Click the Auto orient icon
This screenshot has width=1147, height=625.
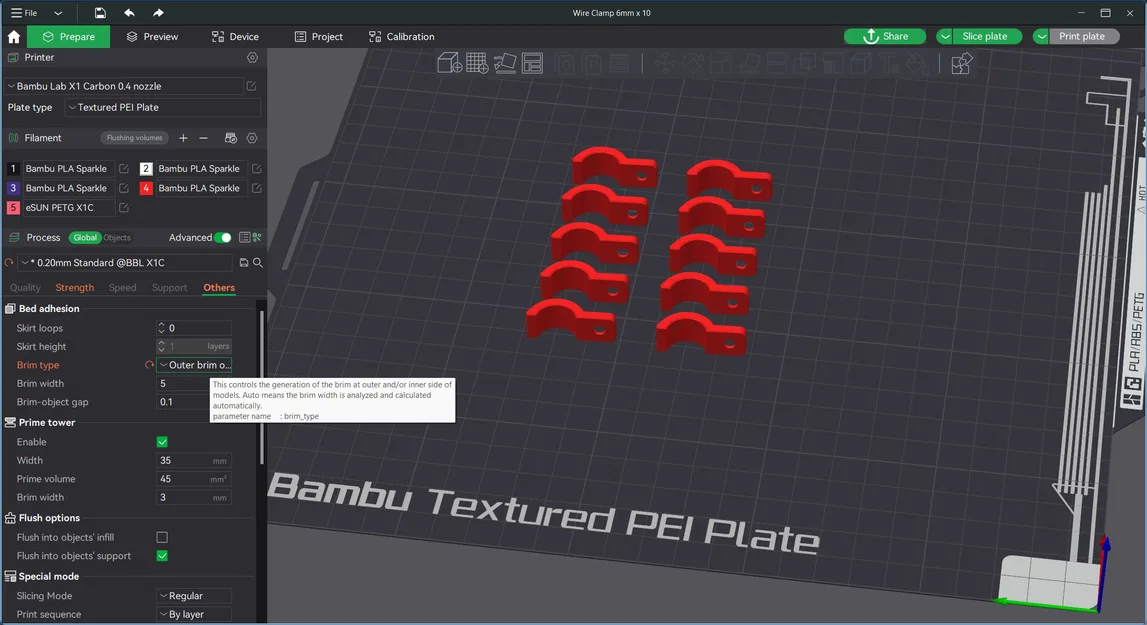[x=505, y=63]
